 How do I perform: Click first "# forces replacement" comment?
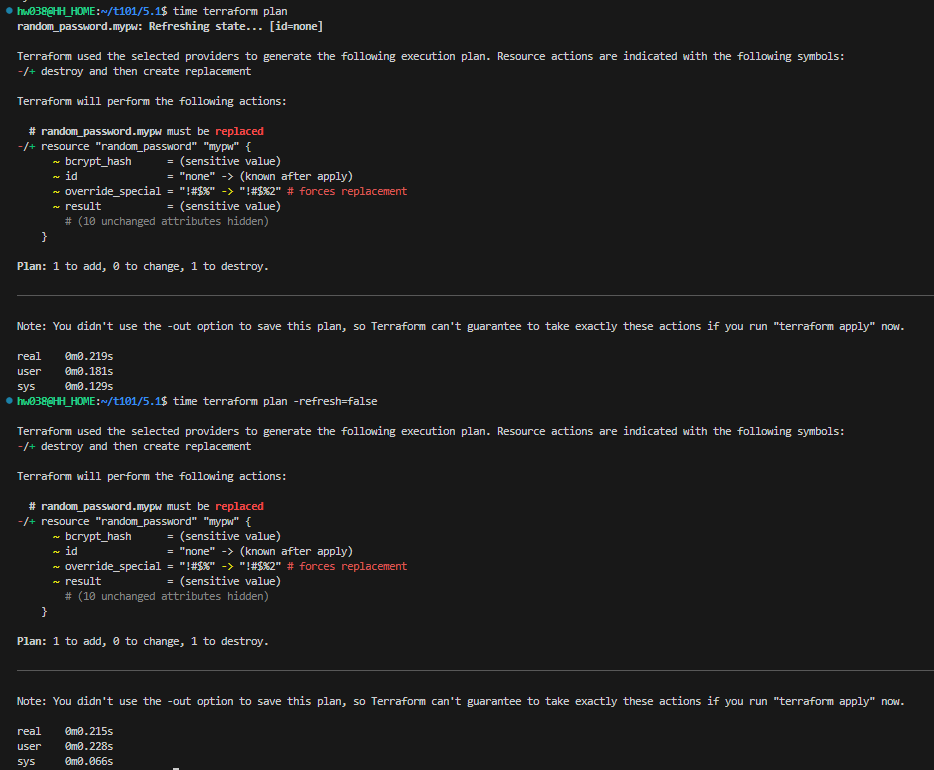point(347,191)
